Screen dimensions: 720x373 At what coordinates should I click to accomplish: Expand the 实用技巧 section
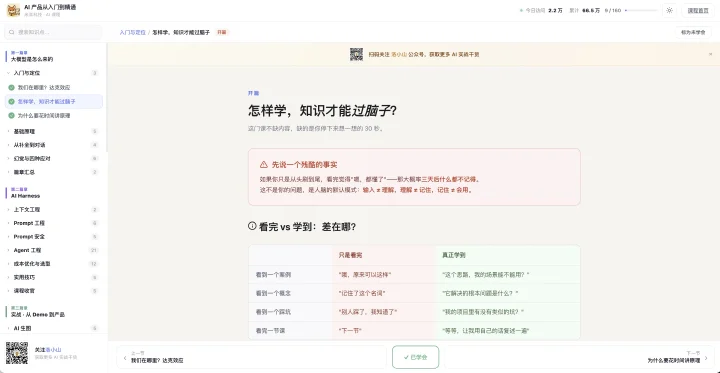tap(54, 277)
